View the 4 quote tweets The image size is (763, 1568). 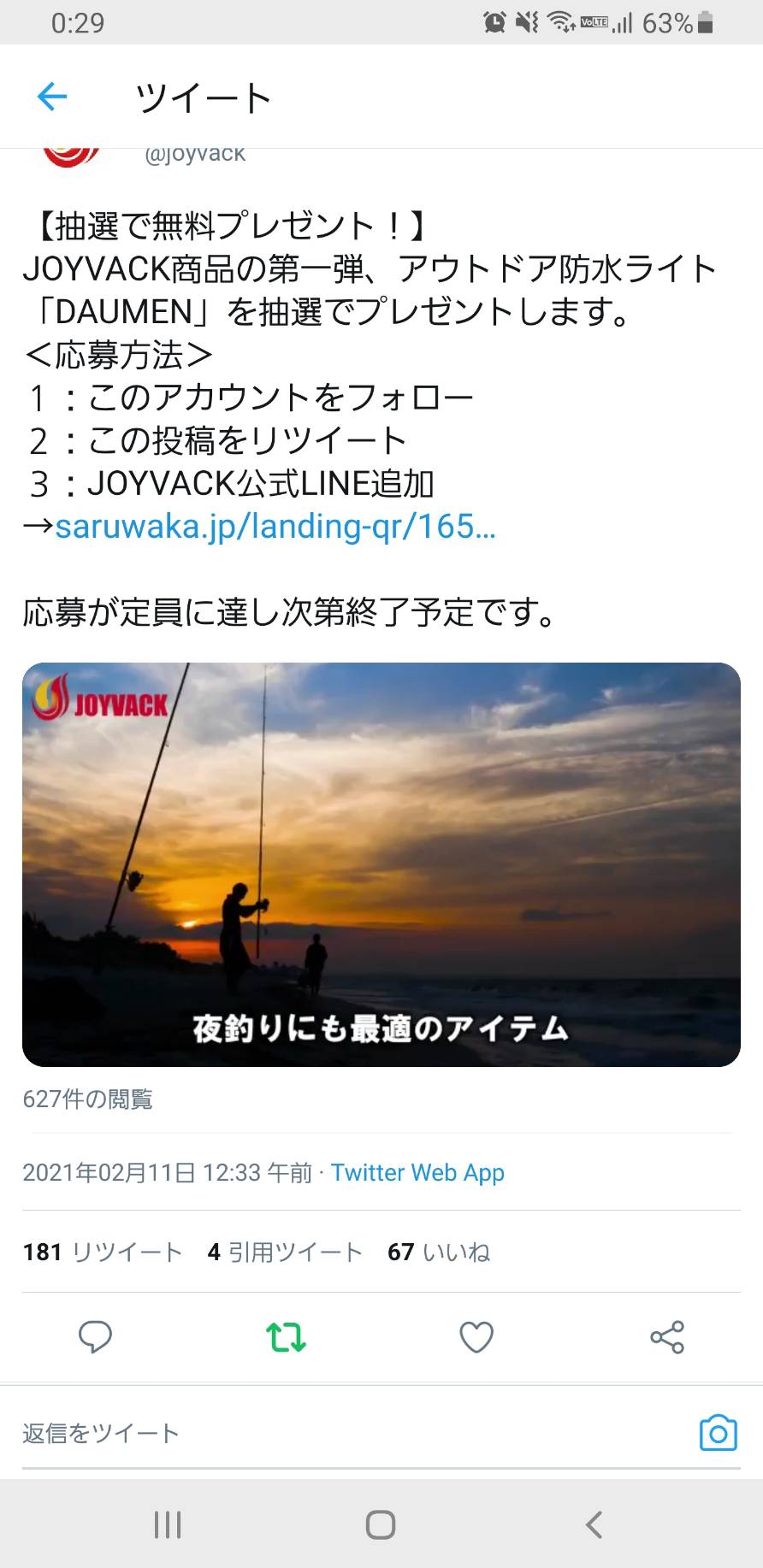285,1252
